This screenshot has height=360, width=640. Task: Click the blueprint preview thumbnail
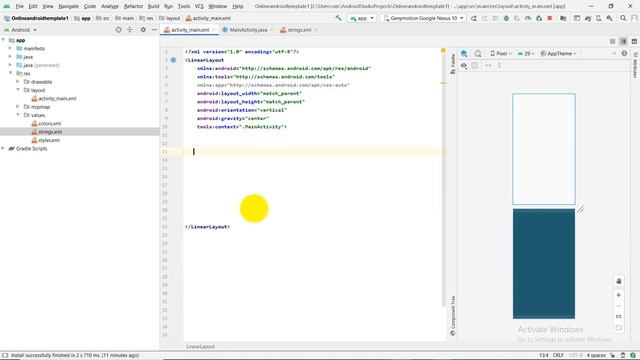544,264
